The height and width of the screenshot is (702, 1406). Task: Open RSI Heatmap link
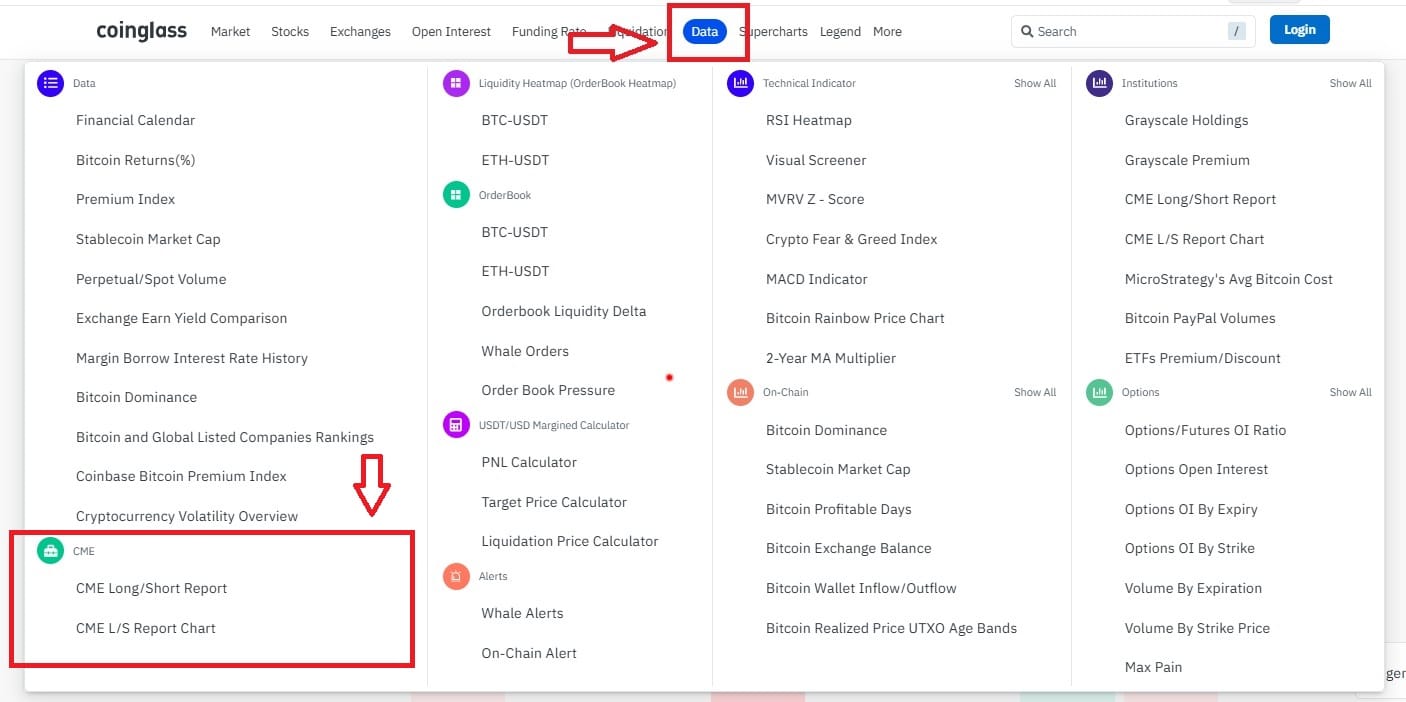tap(808, 120)
